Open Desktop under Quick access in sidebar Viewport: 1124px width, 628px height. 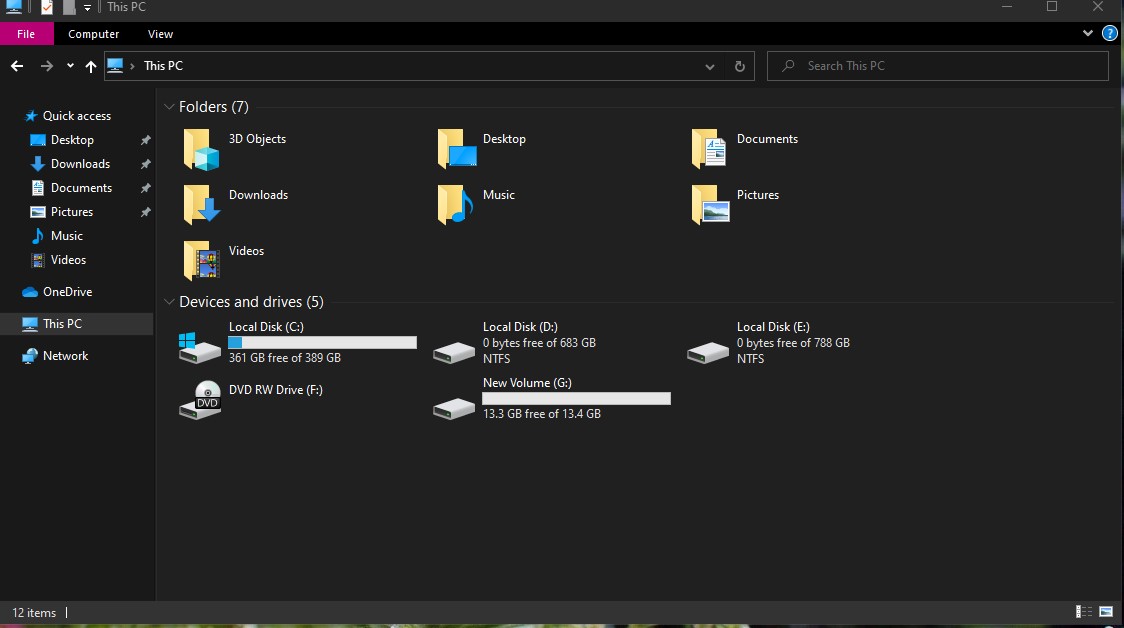(x=72, y=140)
